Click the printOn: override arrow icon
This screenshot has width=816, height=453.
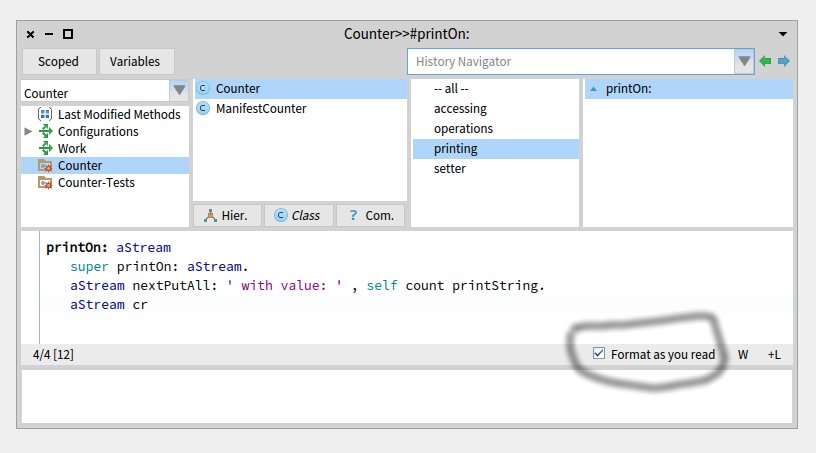pyautogui.click(x=594, y=89)
